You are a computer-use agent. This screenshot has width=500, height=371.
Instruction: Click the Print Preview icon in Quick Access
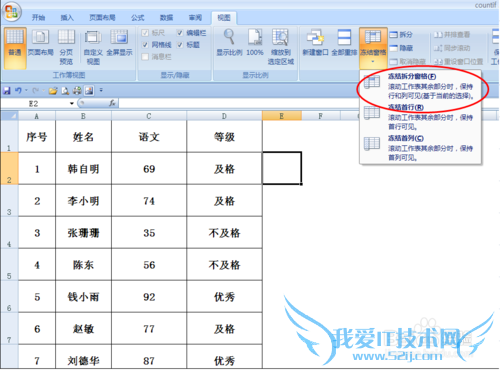click(66, 90)
